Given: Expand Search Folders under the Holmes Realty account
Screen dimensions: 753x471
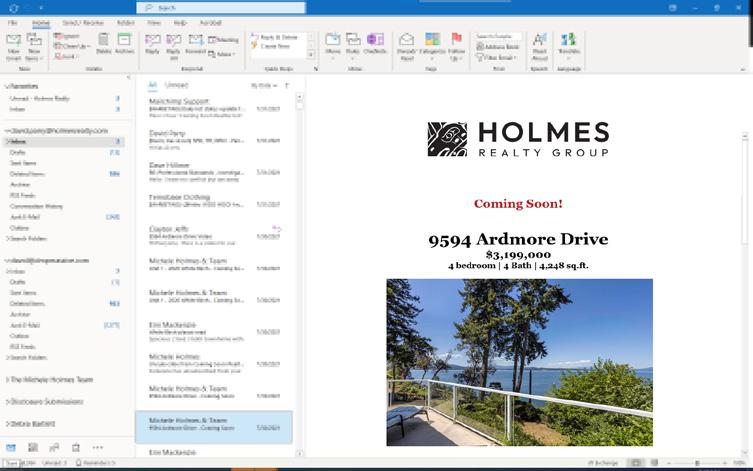Looking at the screenshot, I should 7,239.
